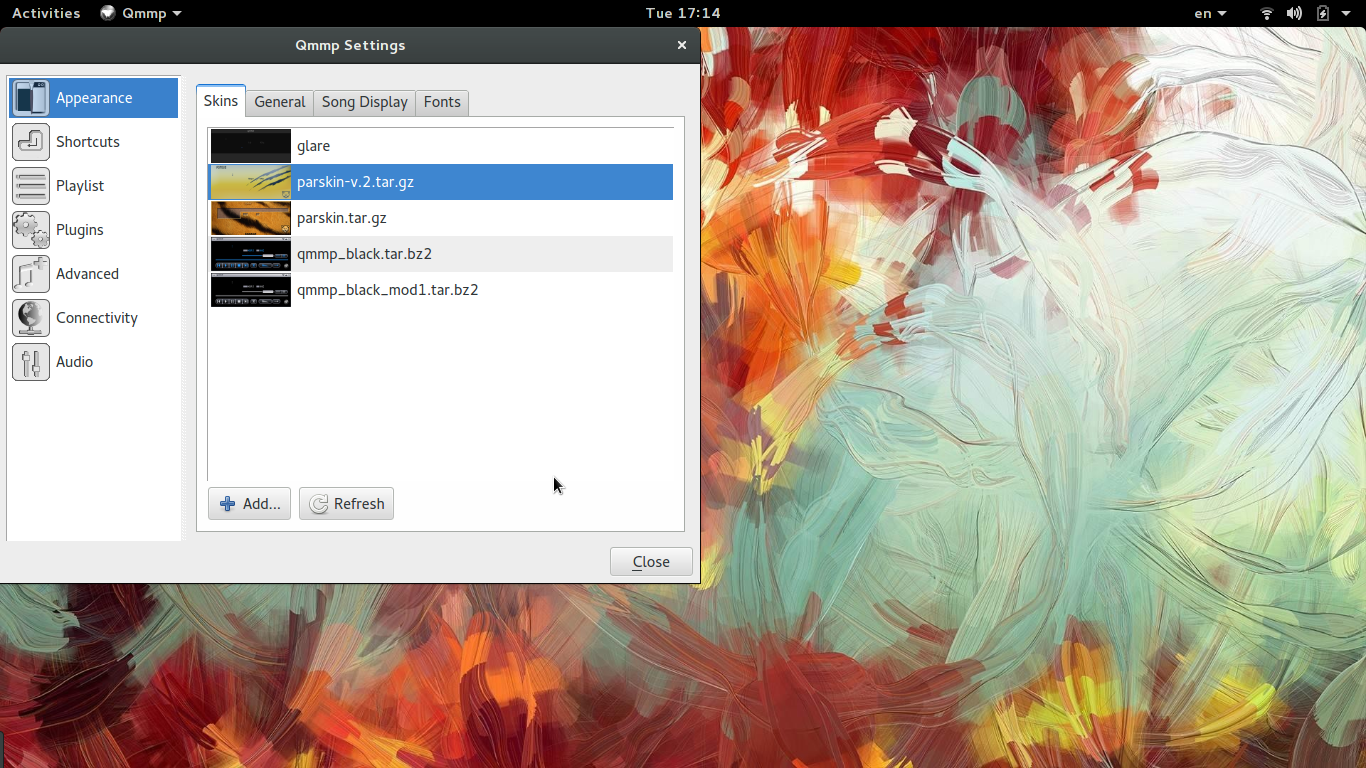Click the Connectivity label in the sidebar
This screenshot has height=768, width=1366.
point(97,318)
